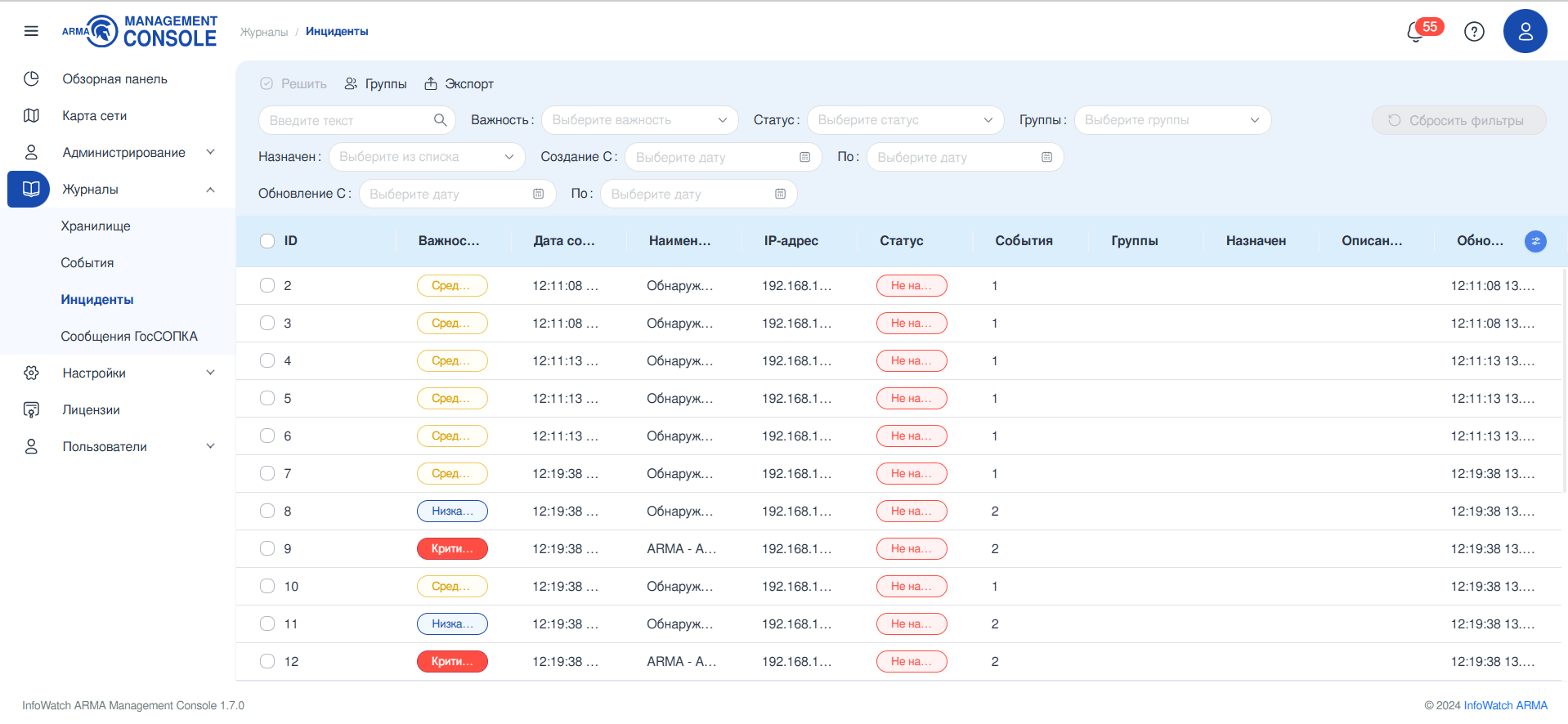Open calendar icon in Создание С field
Screen dimensions: 1568x724
[804, 157]
